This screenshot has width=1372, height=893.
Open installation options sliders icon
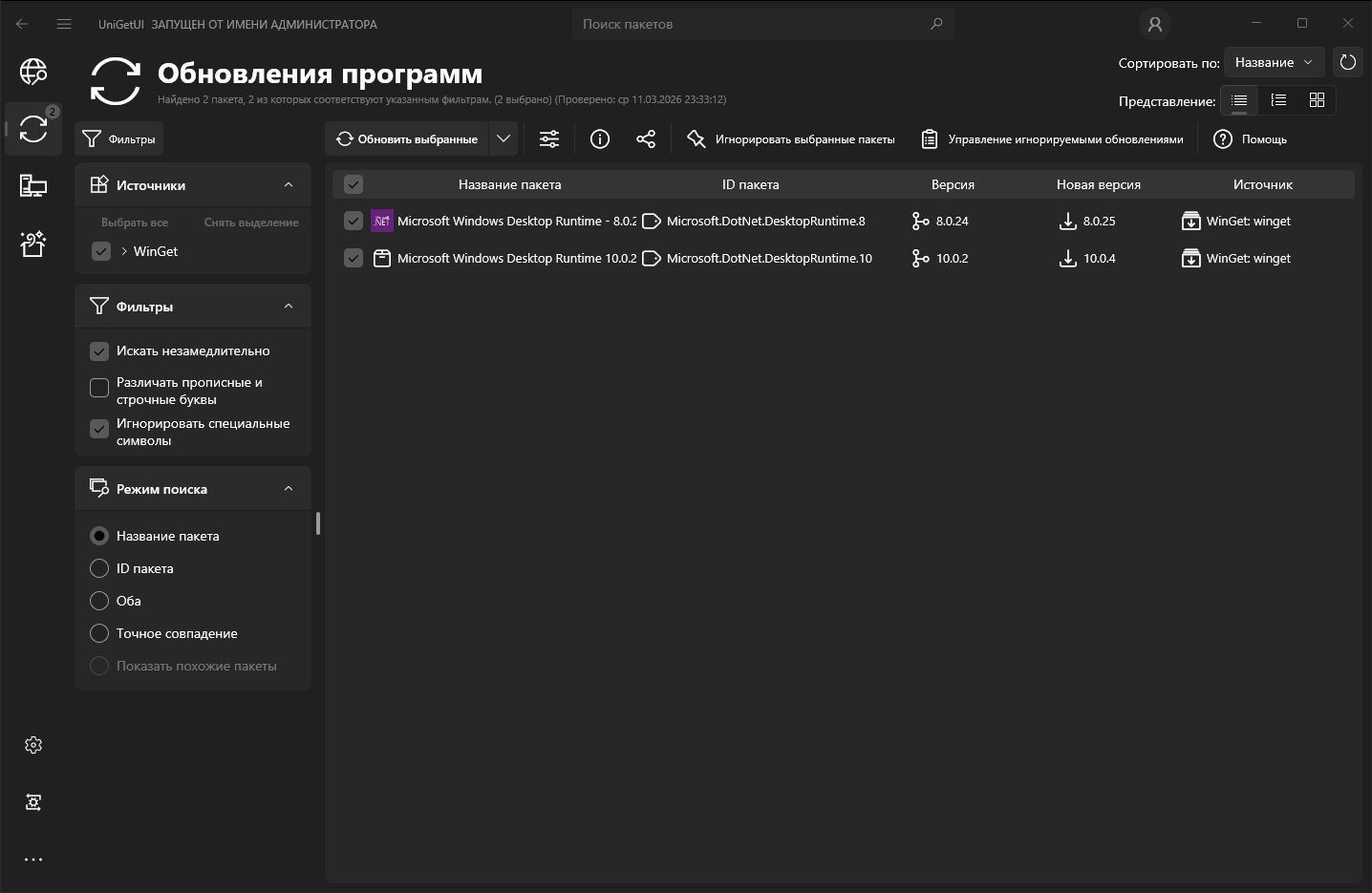pos(549,139)
